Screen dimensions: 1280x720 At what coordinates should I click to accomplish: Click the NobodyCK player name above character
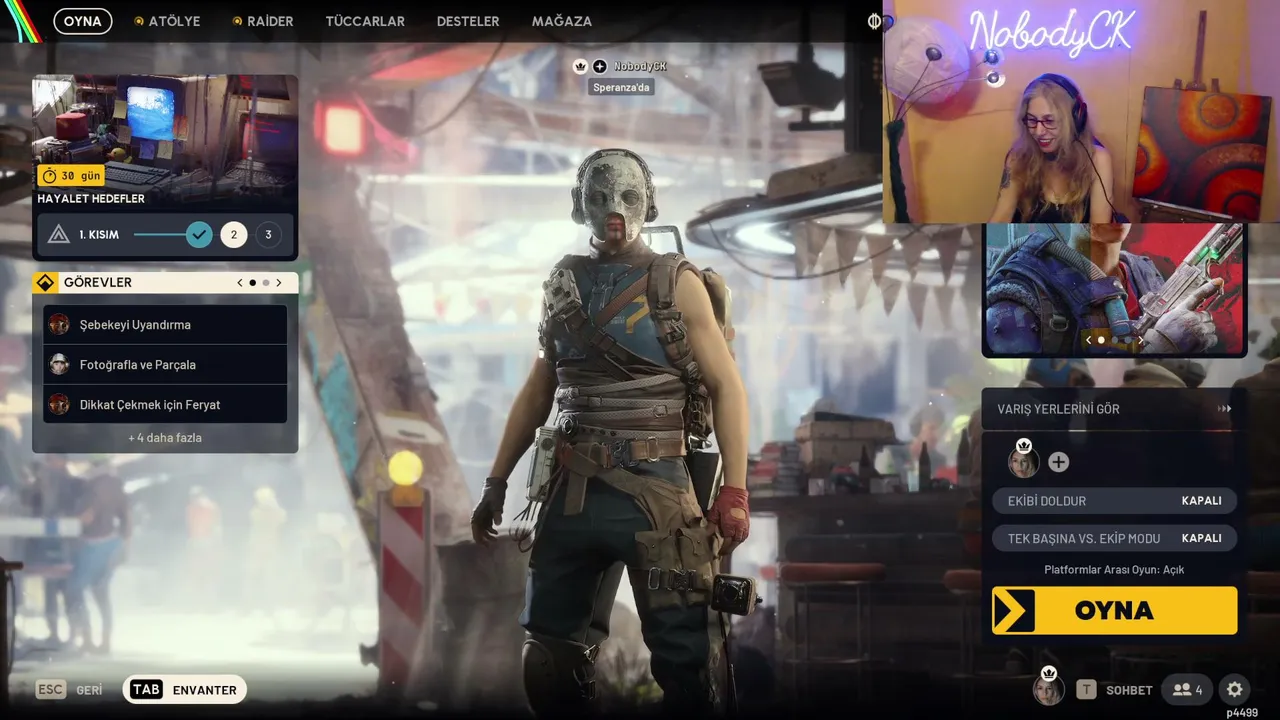(640, 66)
